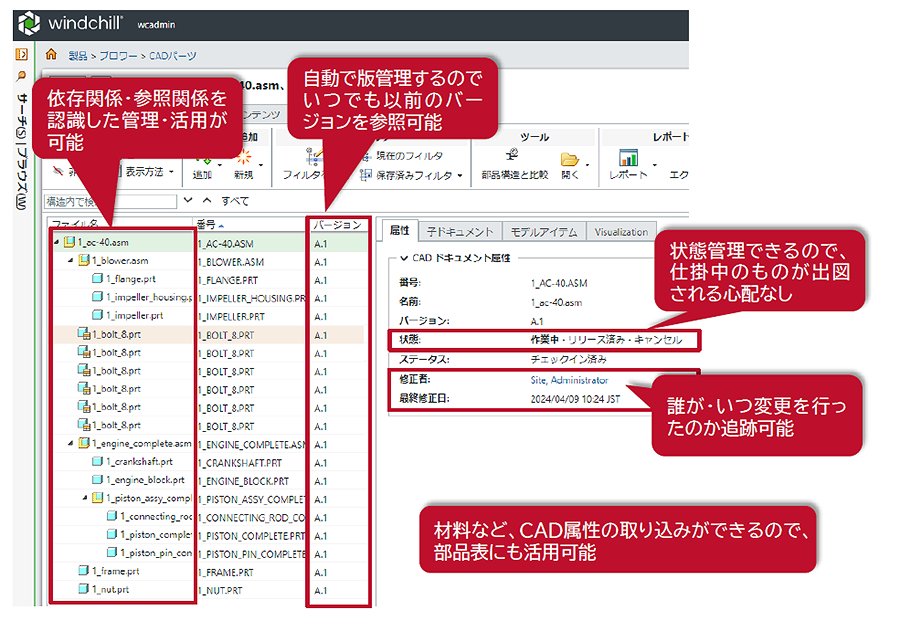Jump to previous search result chevron

207,200
